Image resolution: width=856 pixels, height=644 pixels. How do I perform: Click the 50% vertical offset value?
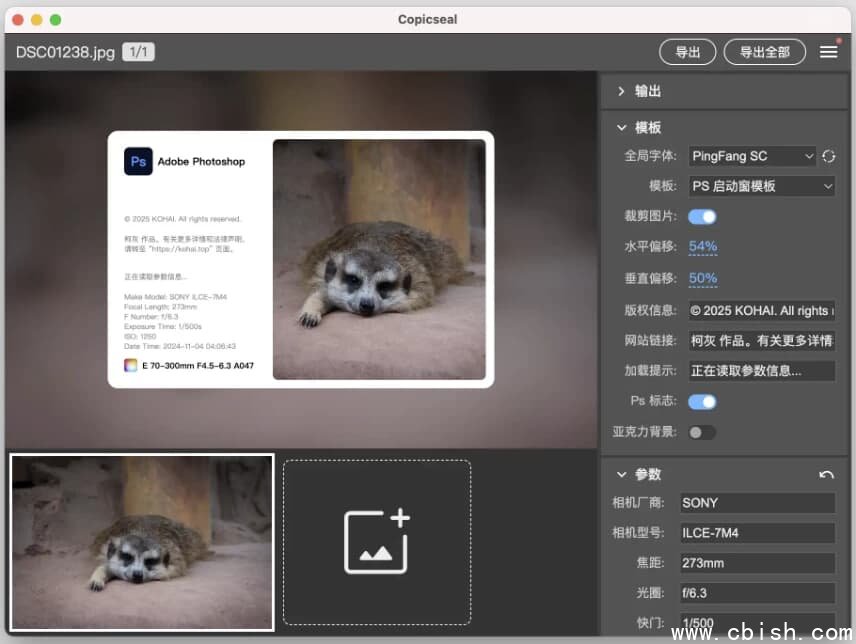pos(703,278)
